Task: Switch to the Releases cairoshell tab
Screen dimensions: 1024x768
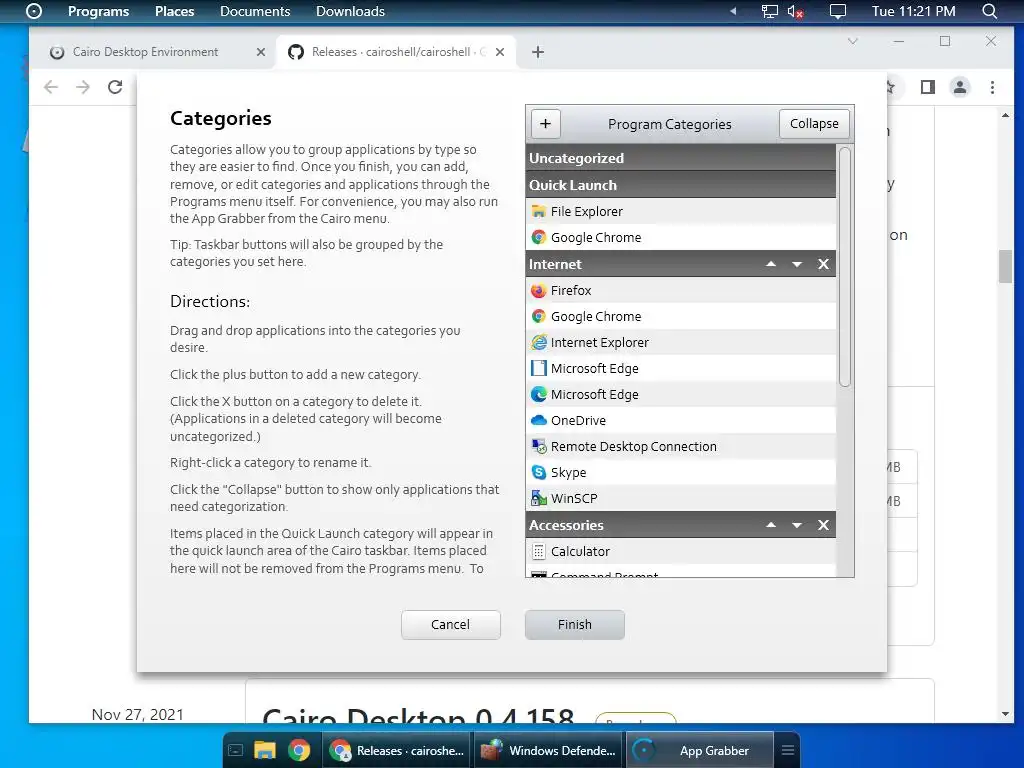Action: pyautogui.click(x=397, y=52)
